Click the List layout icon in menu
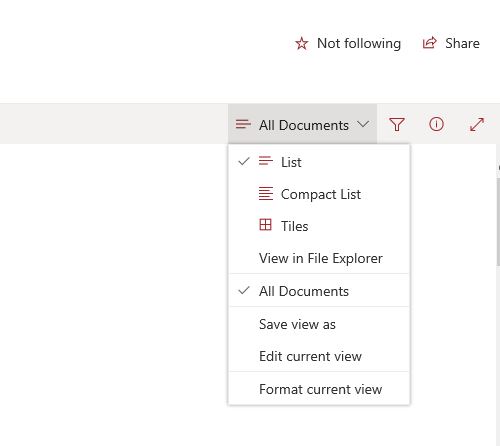 tap(266, 161)
